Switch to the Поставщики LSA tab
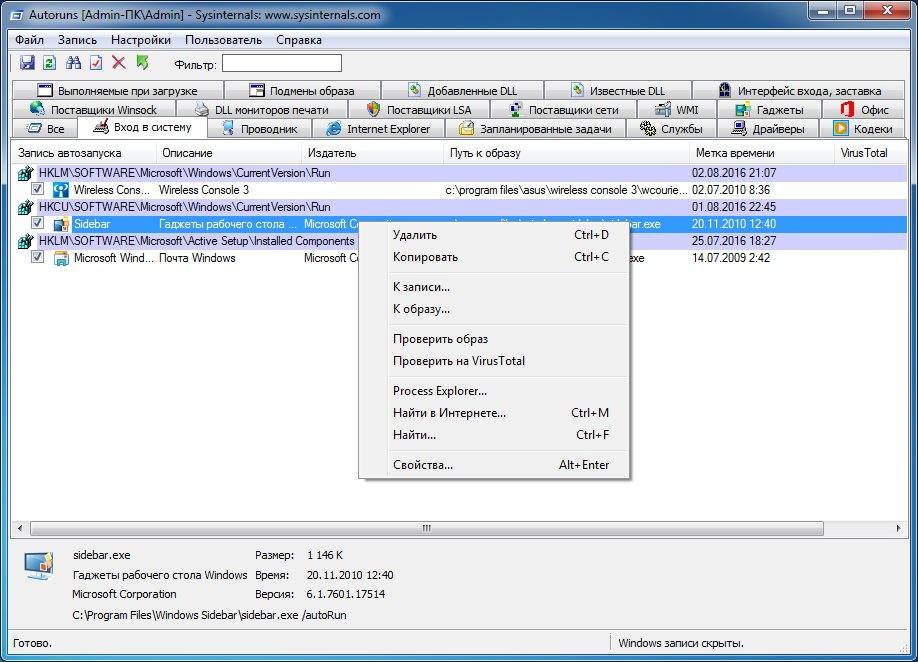This screenshot has height=662, width=918. click(x=419, y=109)
